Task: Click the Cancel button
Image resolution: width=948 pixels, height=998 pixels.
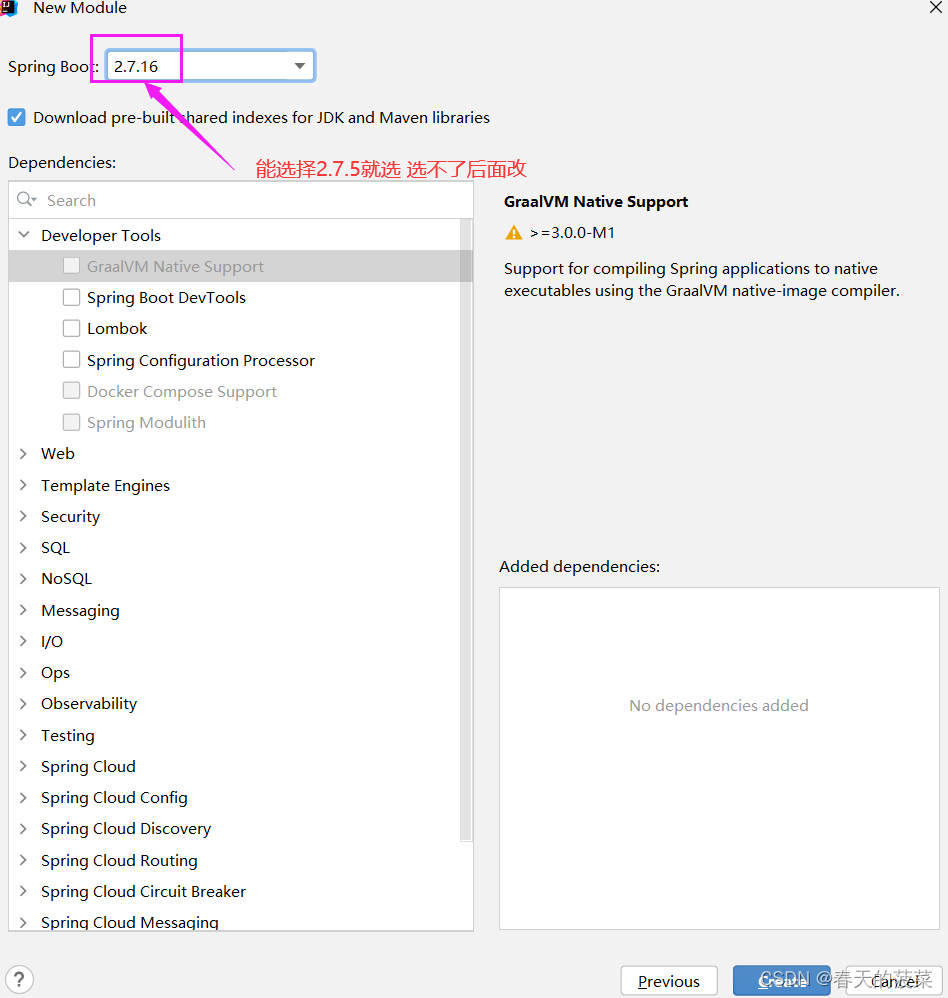Action: (x=895, y=981)
